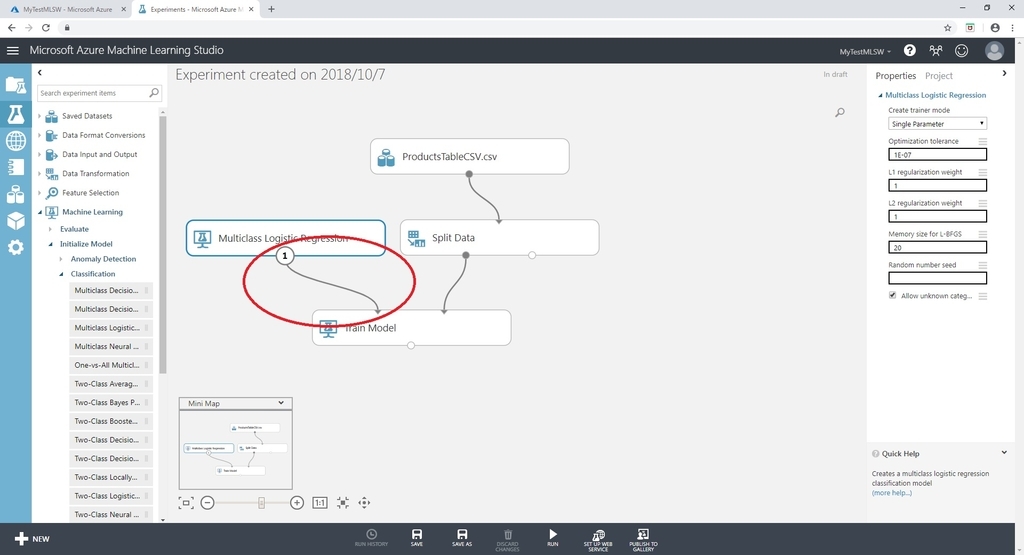Open the hamburger navigation menu
Screen dimensions: 1024x555
(x=12, y=50)
